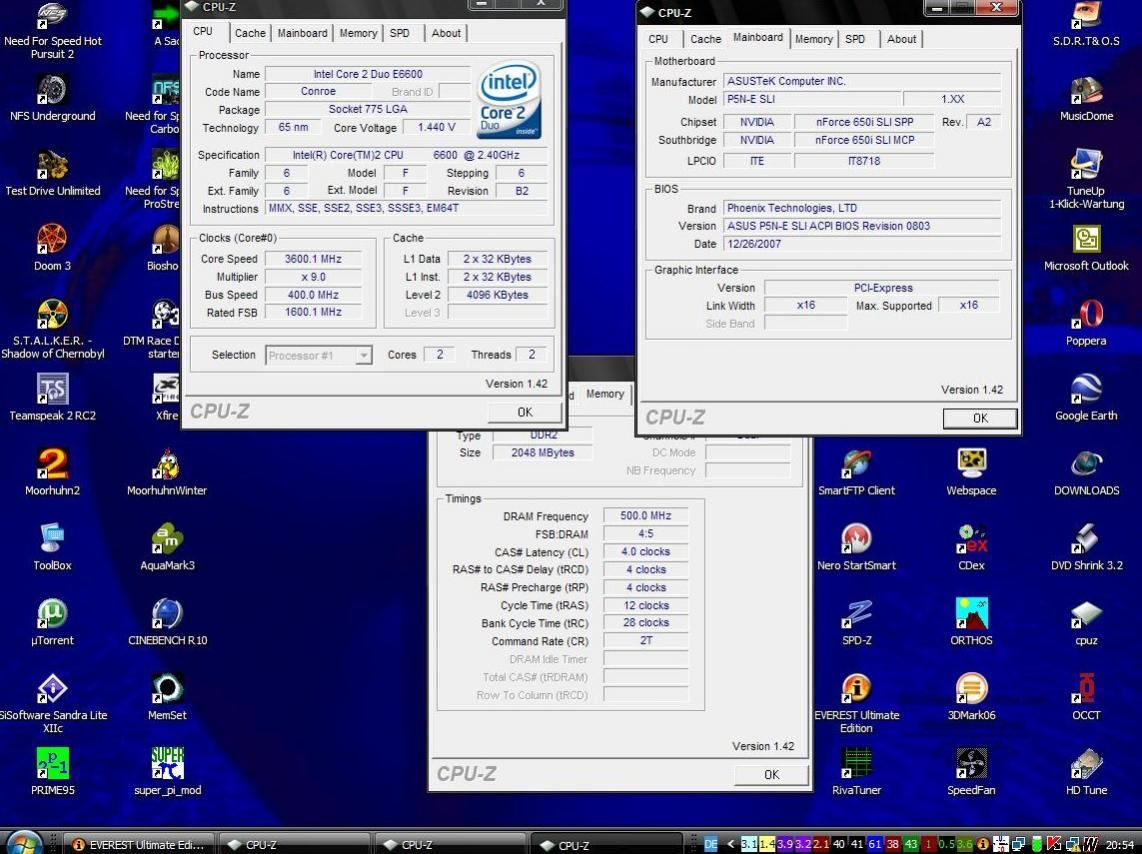Image resolution: width=1142 pixels, height=854 pixels.
Task: Click the Windows Start orb
Action: (24, 842)
